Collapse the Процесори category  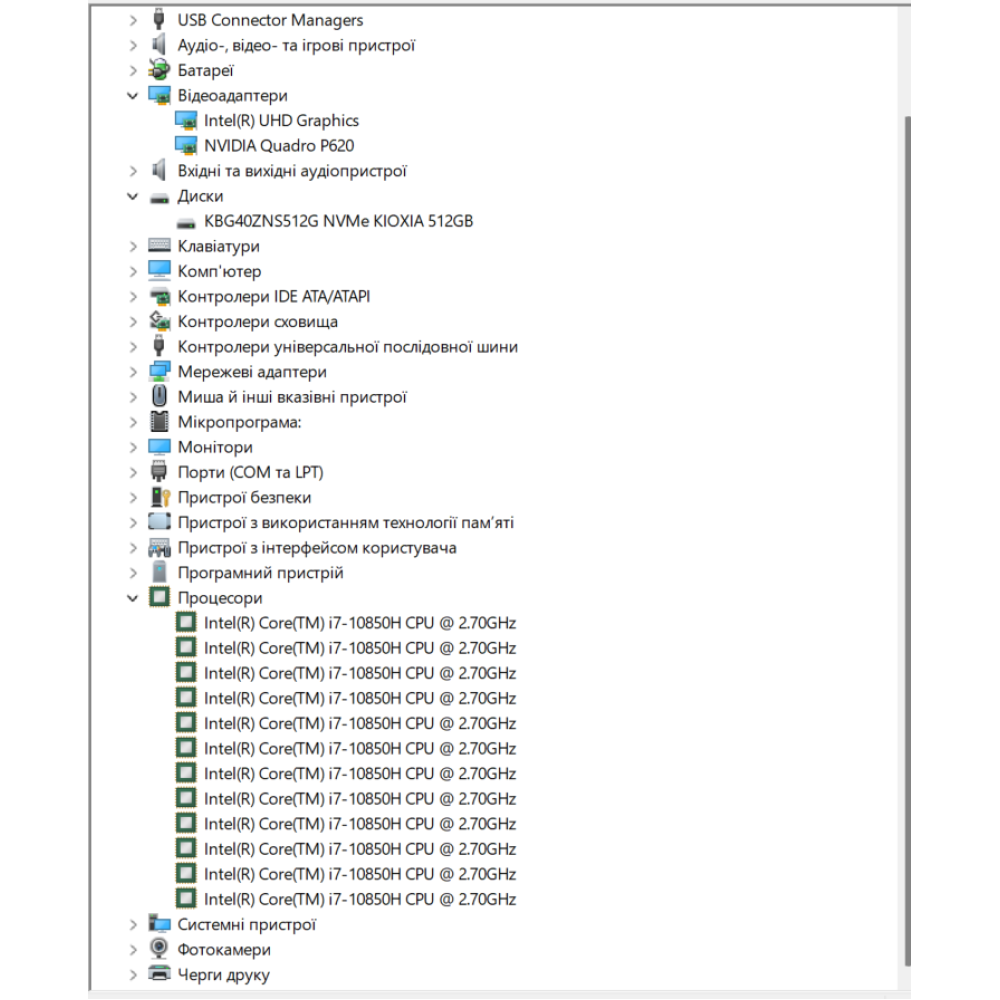tap(132, 598)
